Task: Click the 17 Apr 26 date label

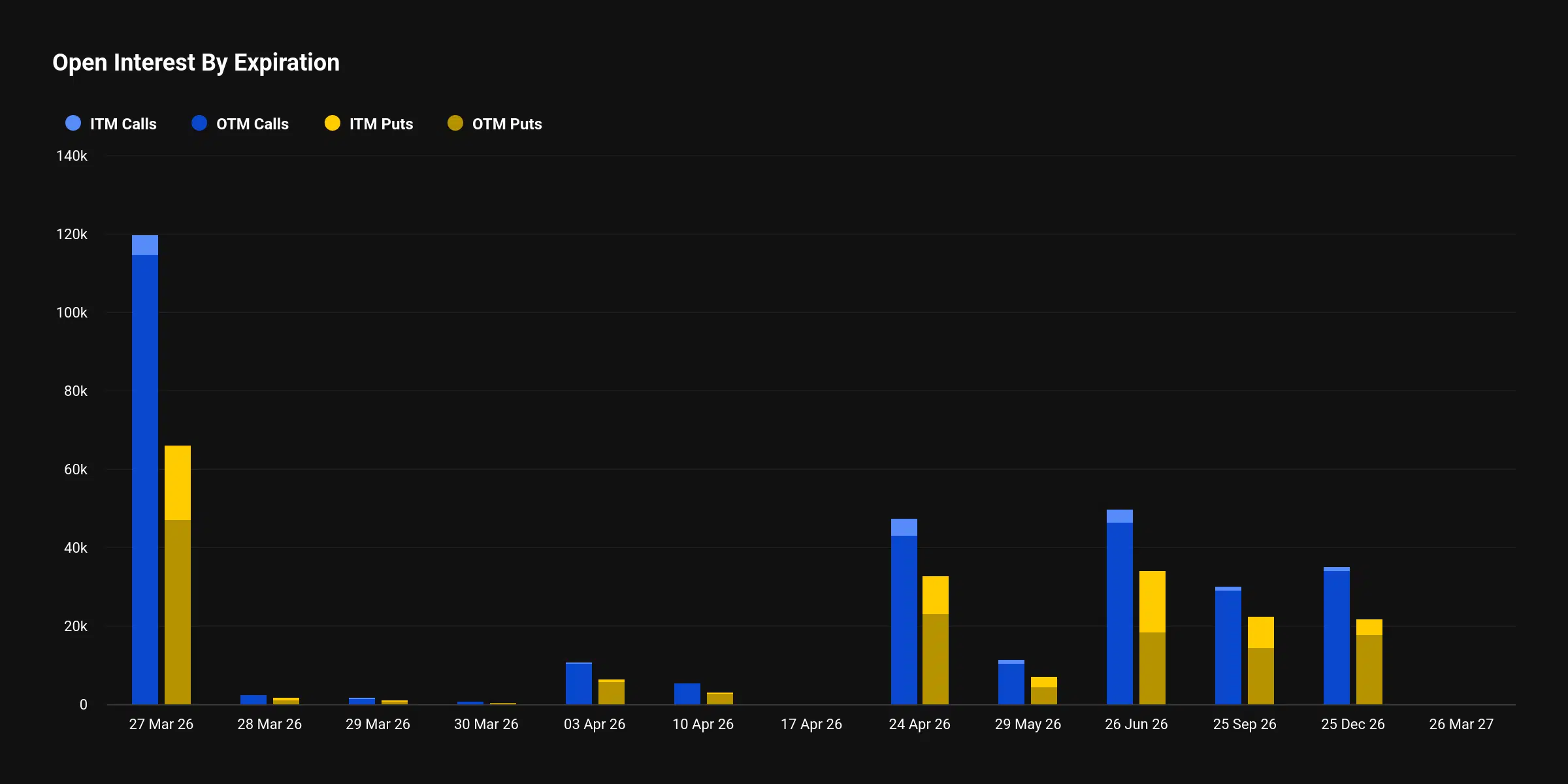Action: 811,724
